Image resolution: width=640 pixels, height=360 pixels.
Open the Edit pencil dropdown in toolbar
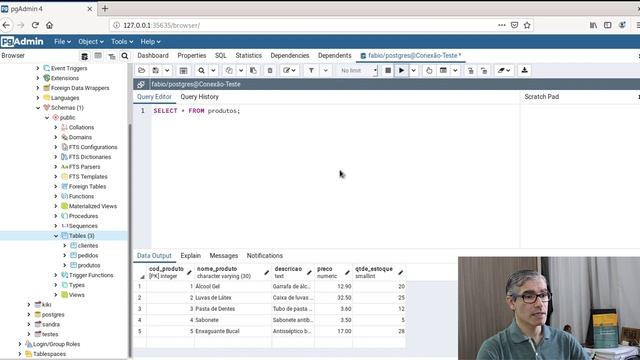[x=289, y=70]
